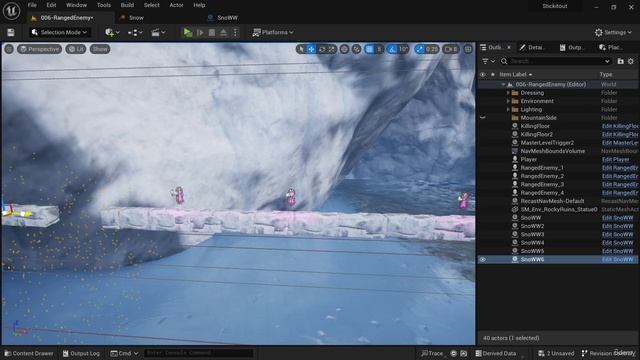This screenshot has height=360, width=640.
Task: Open the Settings dropdown
Action: (x=613, y=32)
